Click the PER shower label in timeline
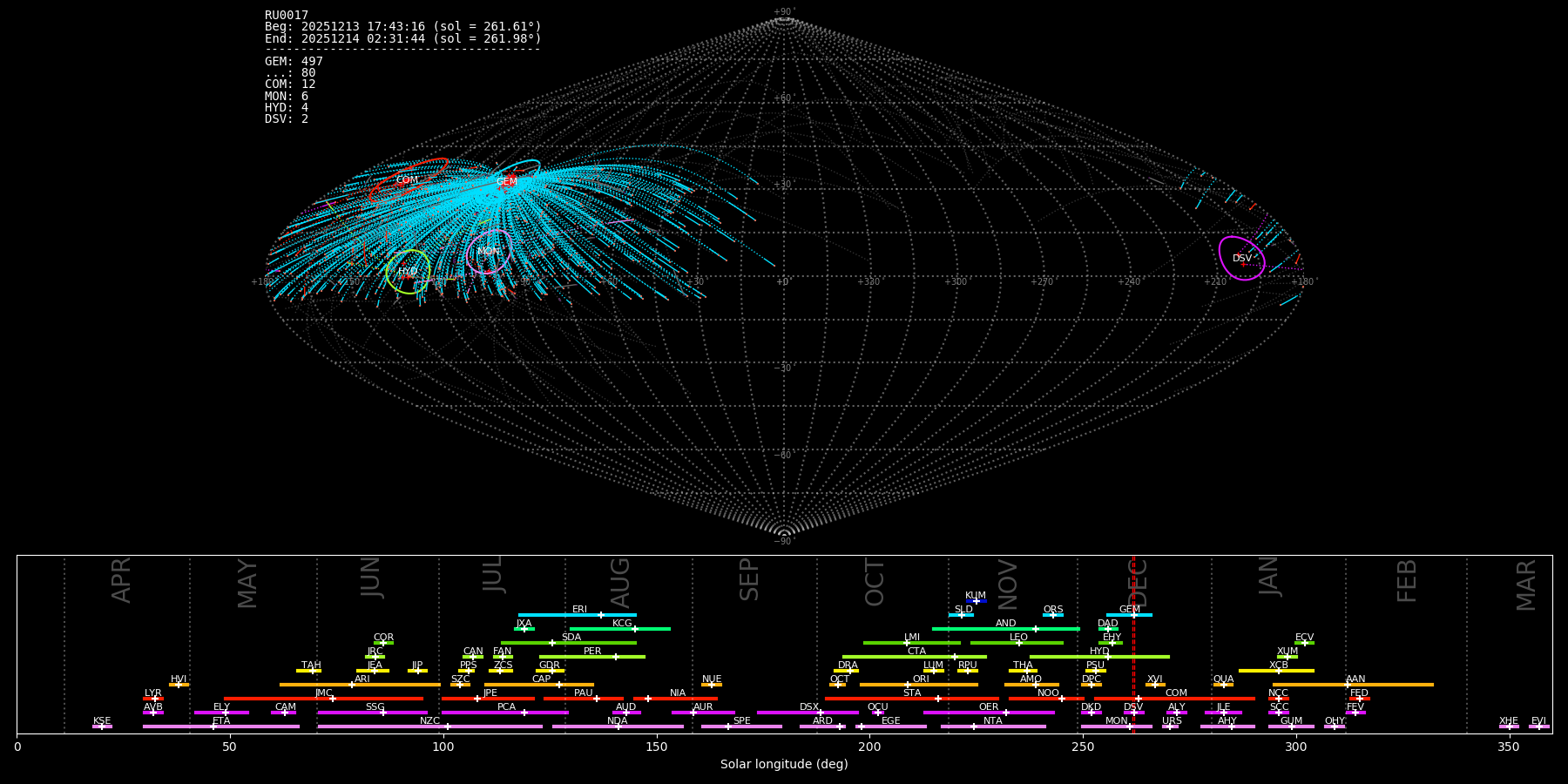 (592, 652)
